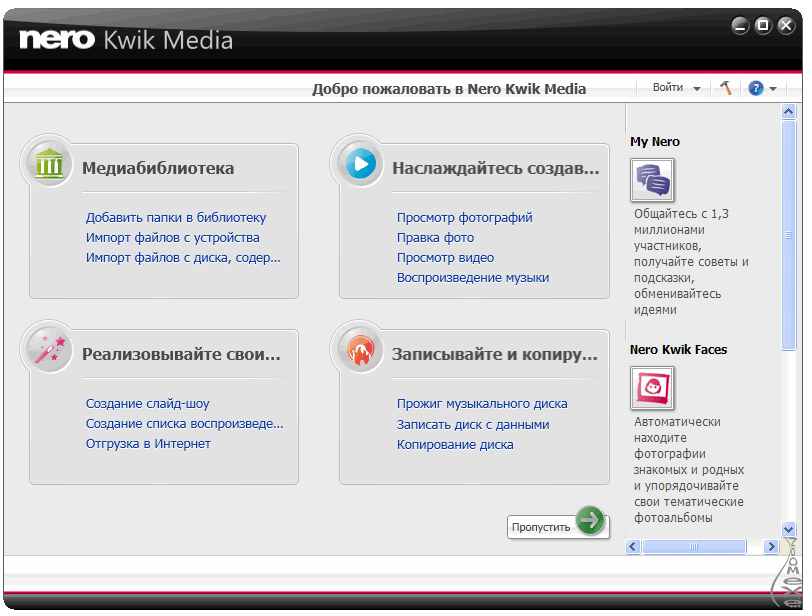Open the hammer options icon

pyautogui.click(x=726, y=88)
